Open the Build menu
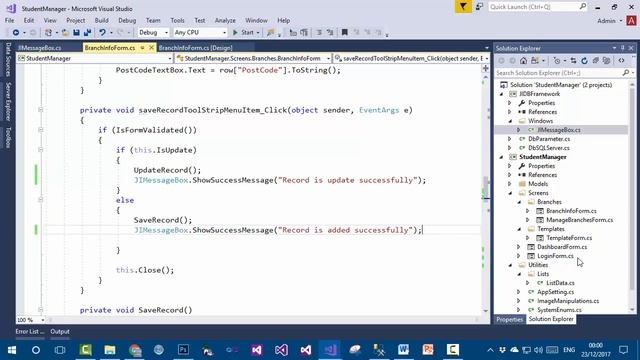The width and height of the screenshot is (640, 360). [x=101, y=20]
